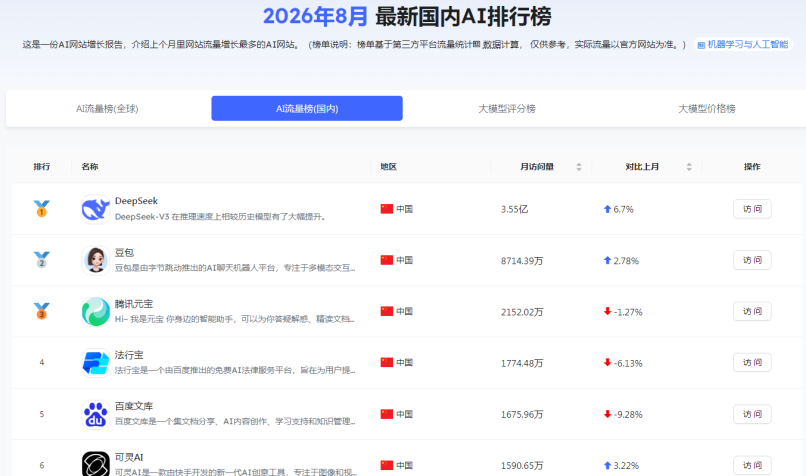Image resolution: width=806 pixels, height=476 pixels.
Task: Click the 8714.39万 visits value
Action: (522, 261)
